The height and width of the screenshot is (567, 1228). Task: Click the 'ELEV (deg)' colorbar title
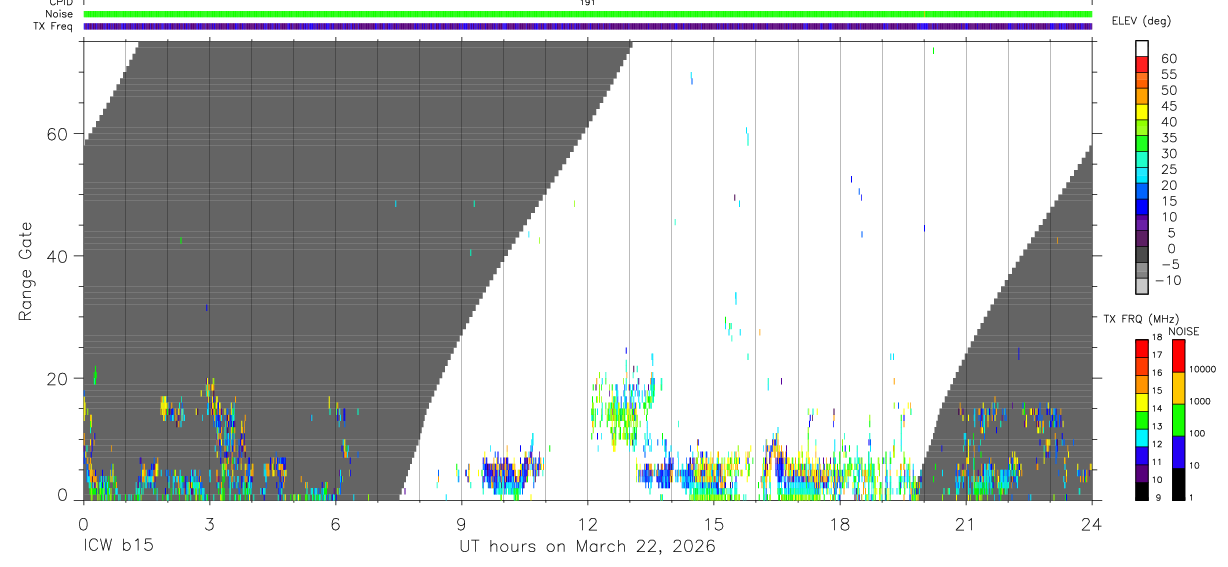click(1141, 21)
